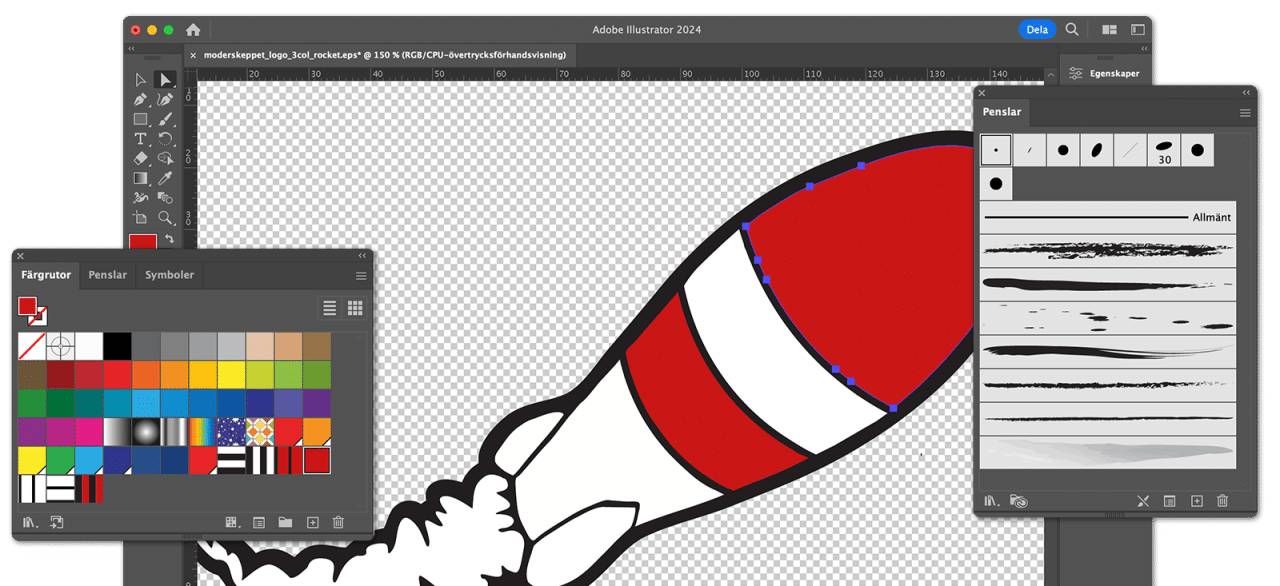Select the Type tool
This screenshot has width=1280, height=586.
coord(139,138)
